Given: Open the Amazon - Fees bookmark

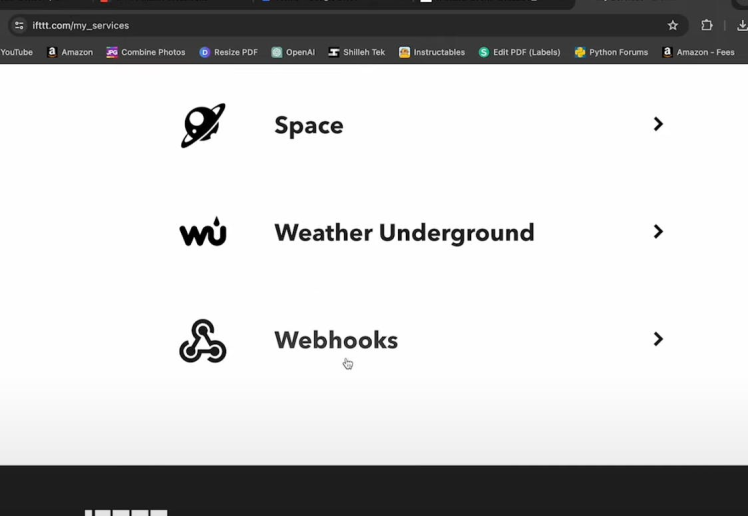Looking at the screenshot, I should pyautogui.click(x=698, y=52).
